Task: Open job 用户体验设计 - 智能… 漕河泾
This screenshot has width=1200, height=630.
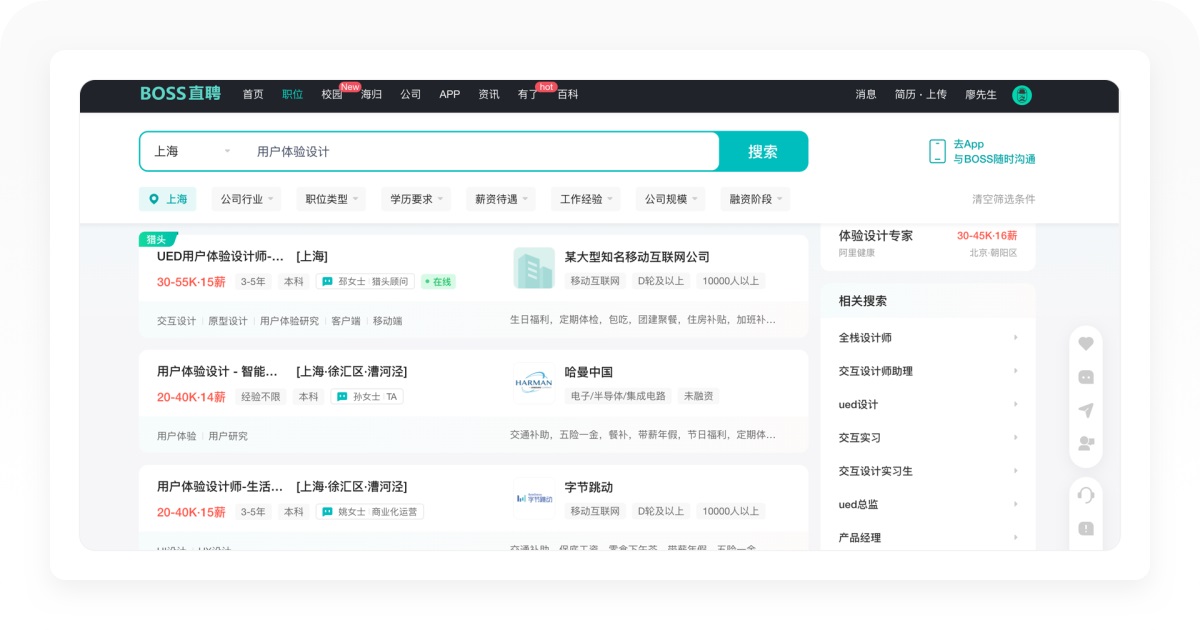Action: (x=282, y=371)
